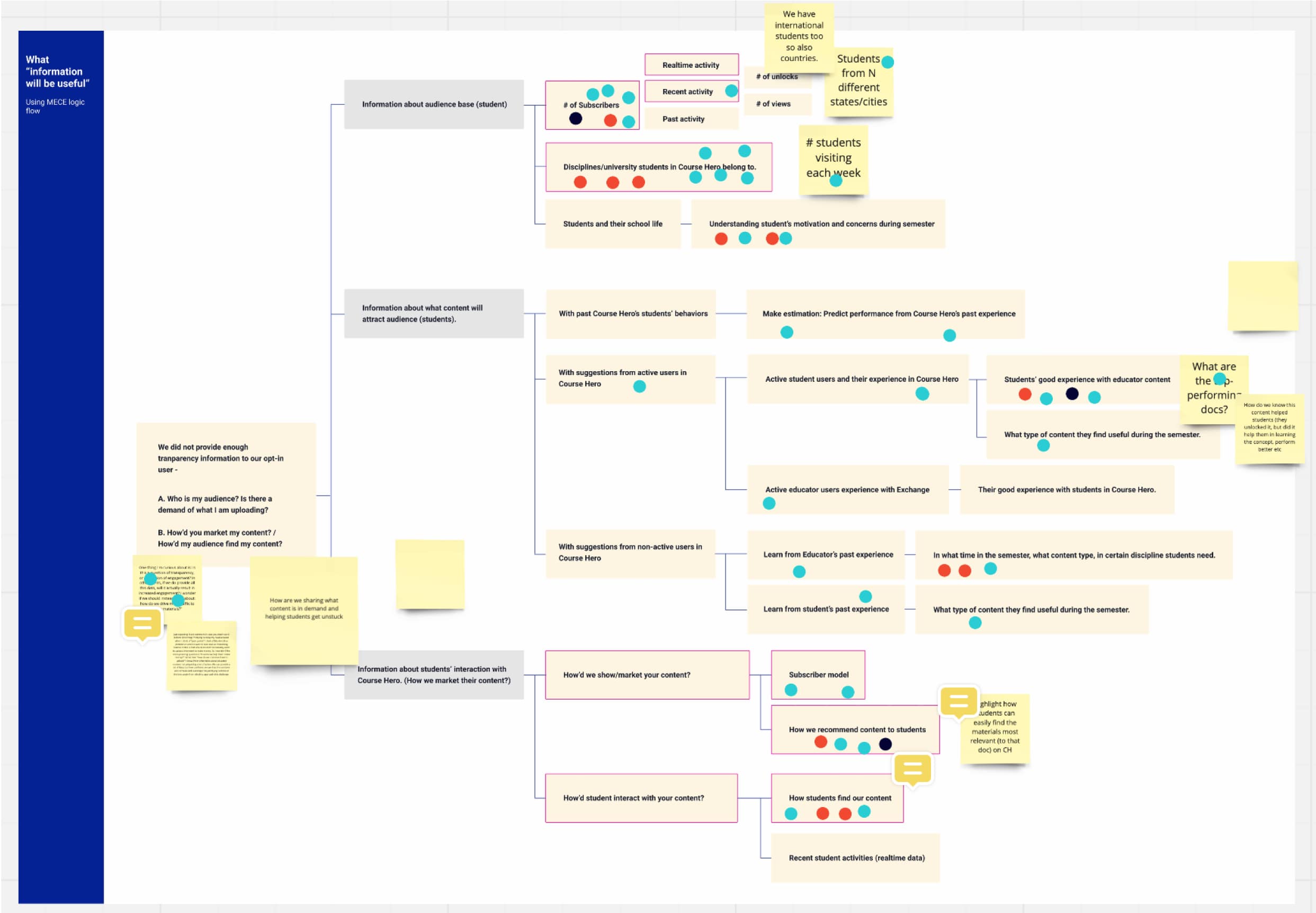Click the teal dot on '# students visiting each week' sticky
Screen dimensions: 1316x913
click(x=836, y=181)
